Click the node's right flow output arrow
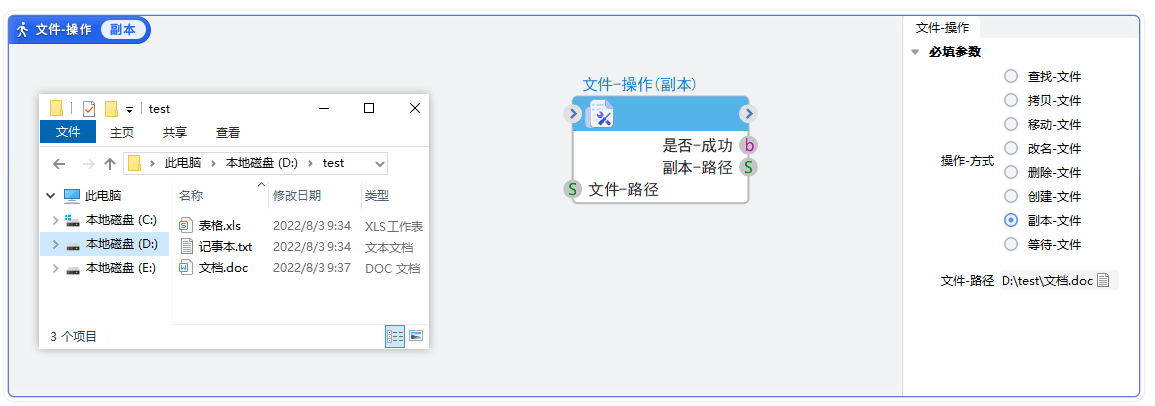Image resolution: width=1155 pixels, height=406 pixels. tap(748, 113)
